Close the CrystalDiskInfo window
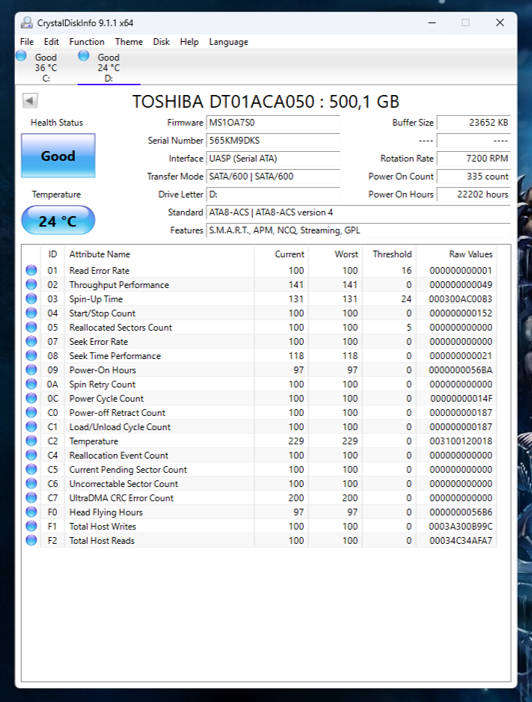Screen dimensions: 532x702 (x=500, y=22)
